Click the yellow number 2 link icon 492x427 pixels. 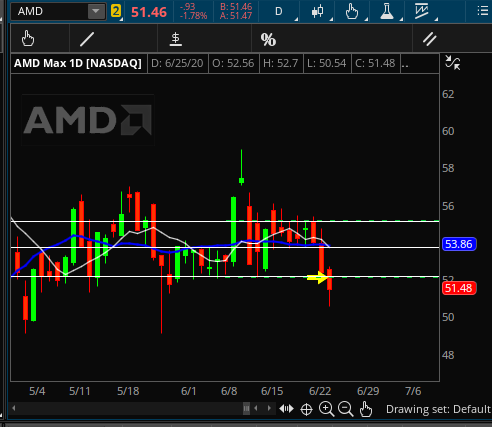tap(116, 11)
